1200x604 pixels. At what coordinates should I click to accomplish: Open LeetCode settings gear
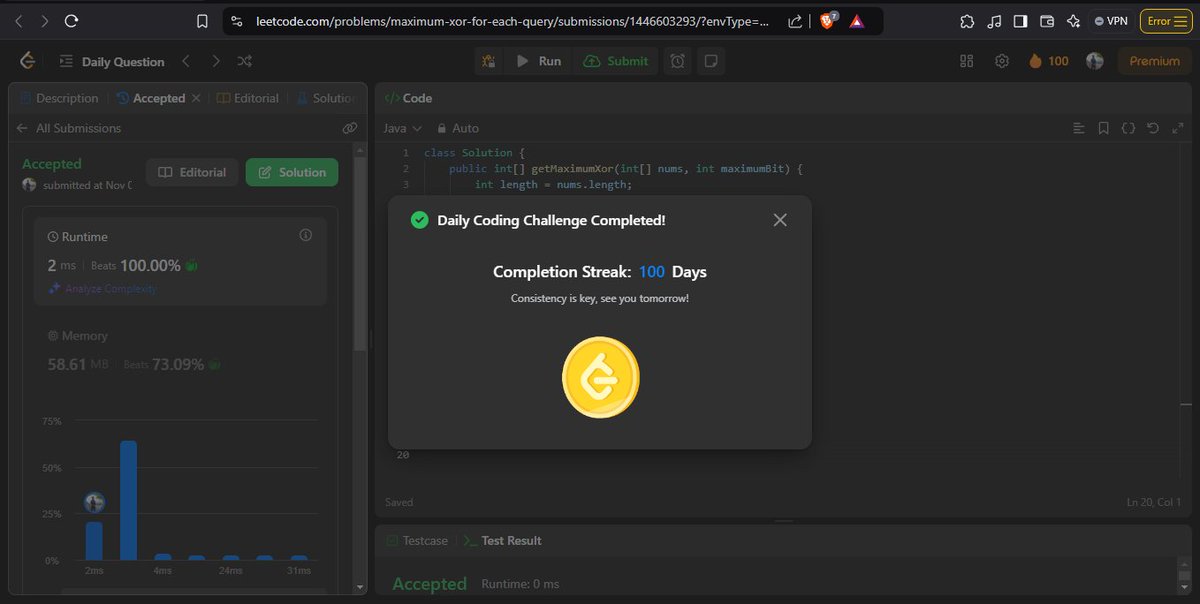pyautogui.click(x=1001, y=61)
